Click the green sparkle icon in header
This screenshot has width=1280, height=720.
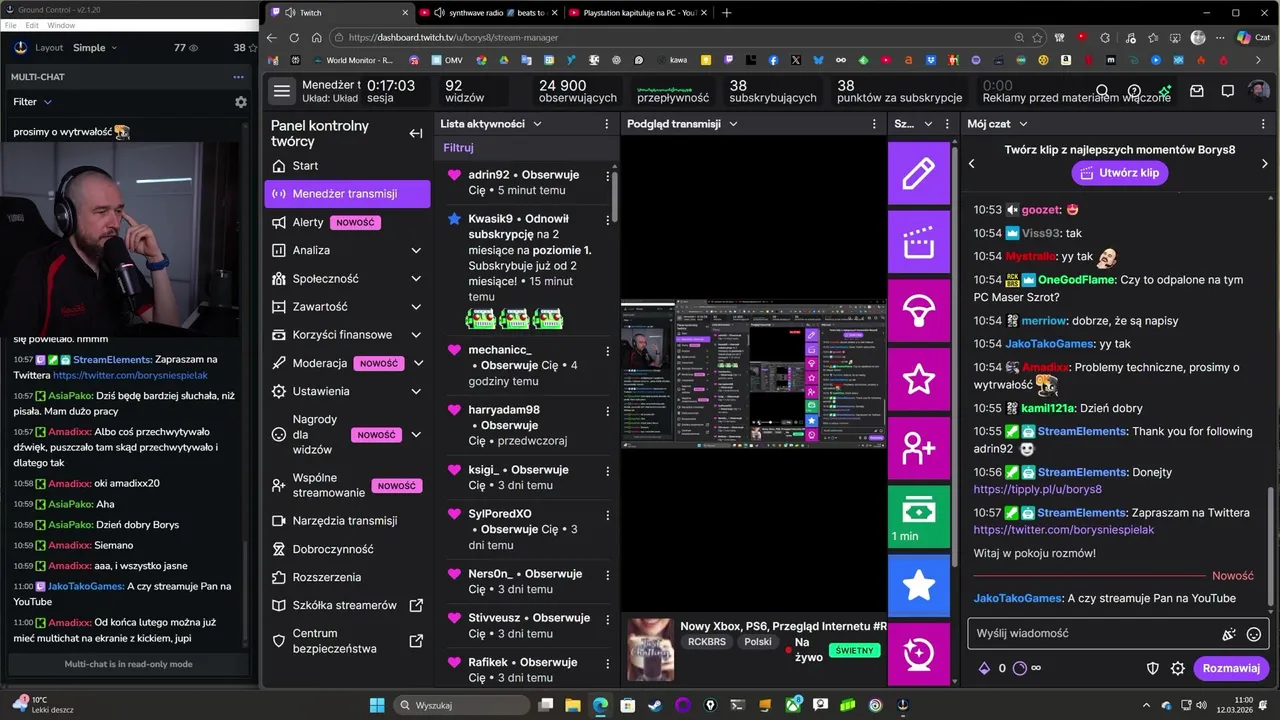click(1165, 91)
